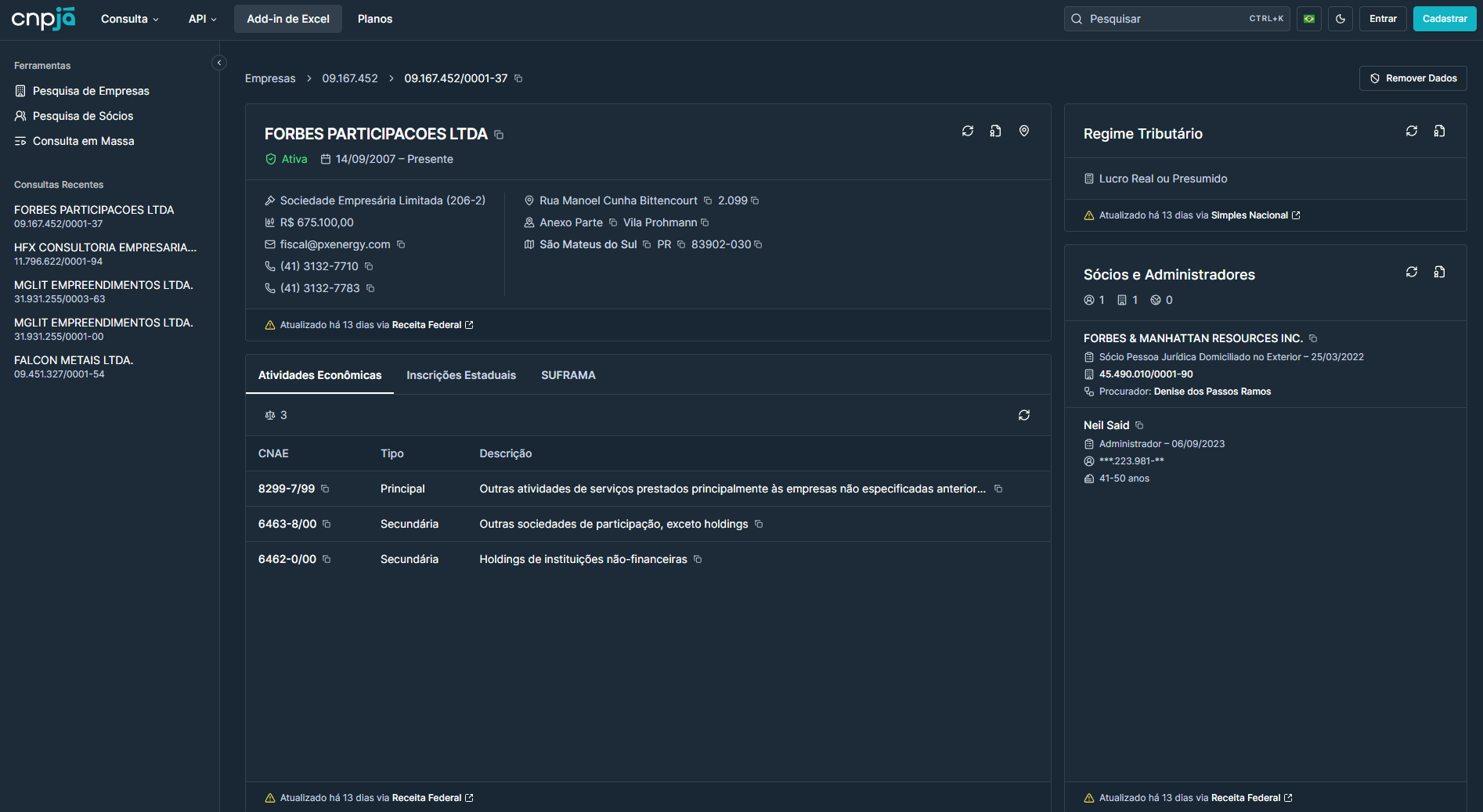Click the Remover Dados button
1483x812 pixels.
1413,78
